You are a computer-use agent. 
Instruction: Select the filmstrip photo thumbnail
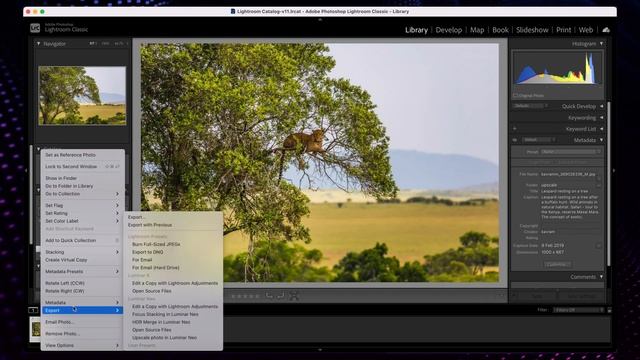pyautogui.click(x=36, y=329)
